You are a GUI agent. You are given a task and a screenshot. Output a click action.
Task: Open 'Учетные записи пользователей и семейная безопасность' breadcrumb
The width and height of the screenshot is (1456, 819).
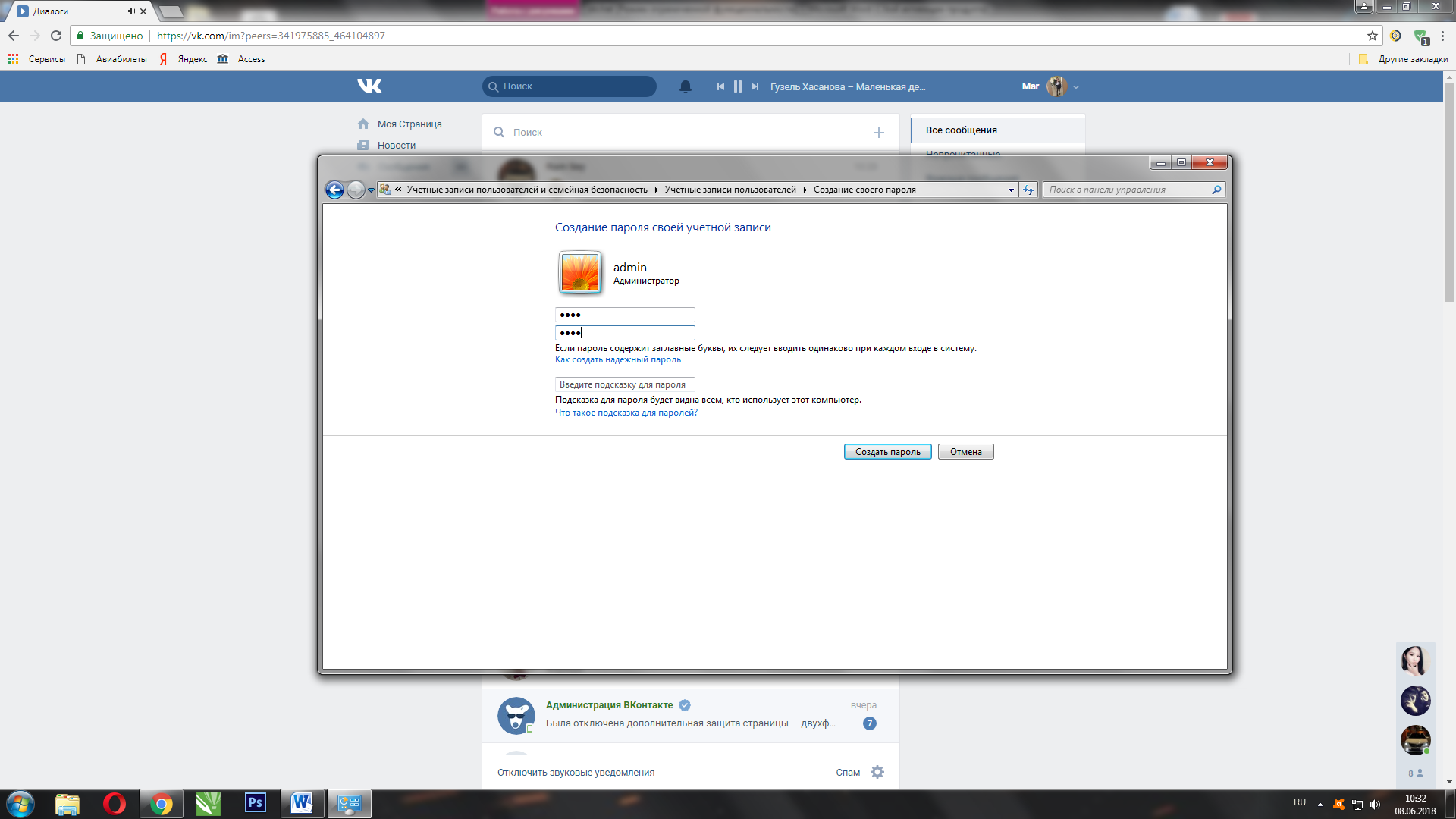(527, 190)
